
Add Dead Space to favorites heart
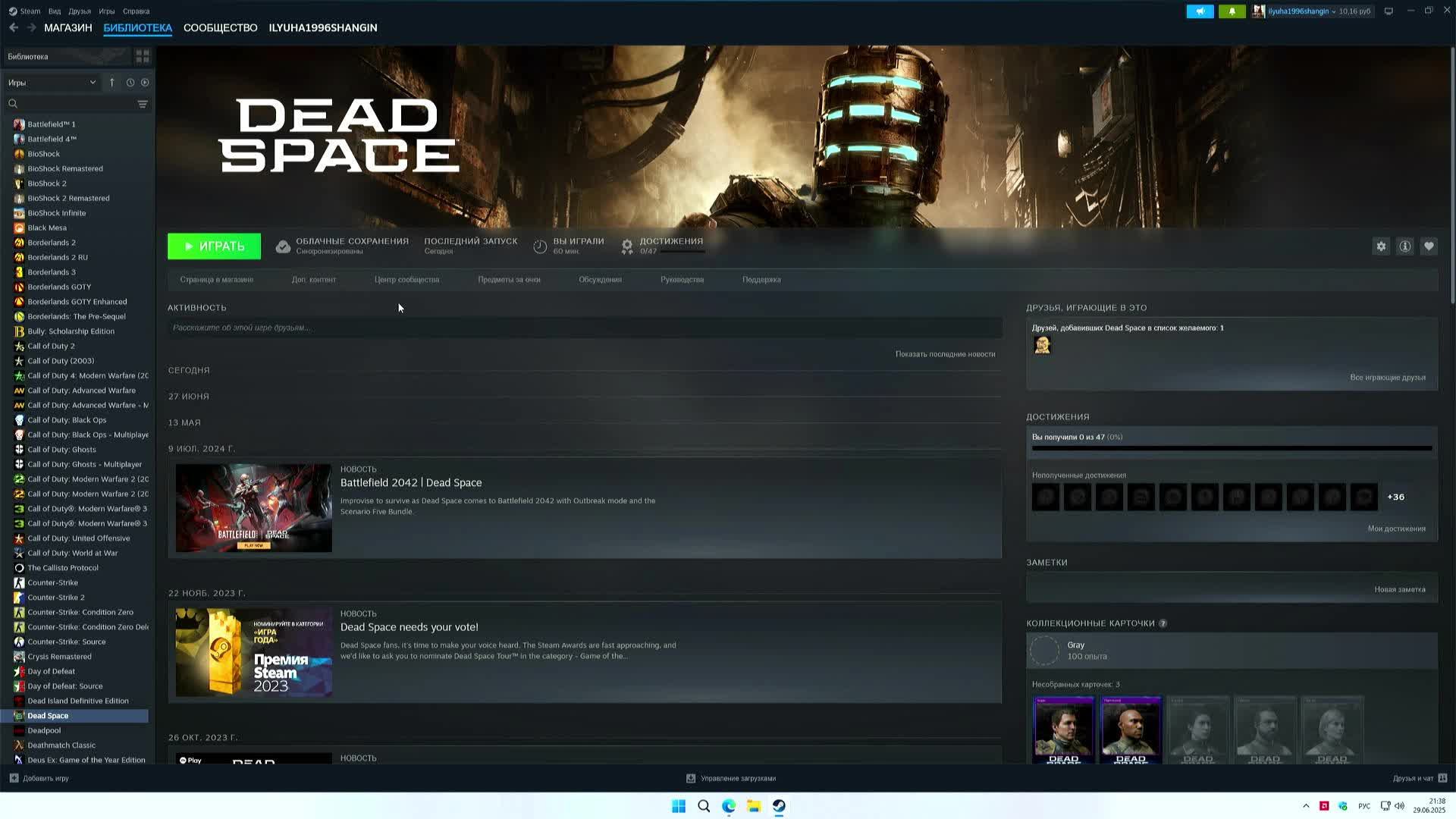(1429, 246)
